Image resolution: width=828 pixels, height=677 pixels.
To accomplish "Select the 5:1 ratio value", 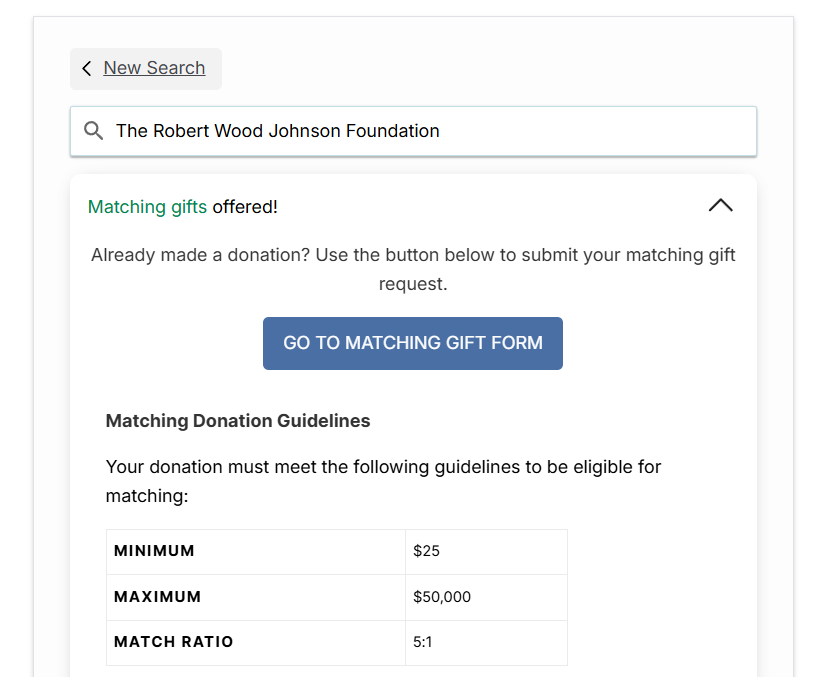I will (x=422, y=643).
